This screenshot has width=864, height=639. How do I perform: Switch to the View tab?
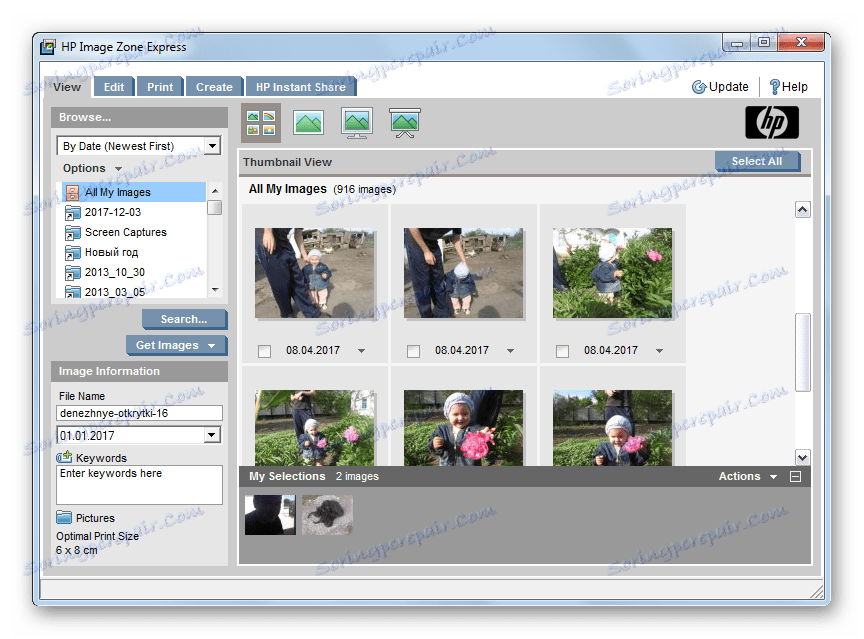[x=67, y=87]
